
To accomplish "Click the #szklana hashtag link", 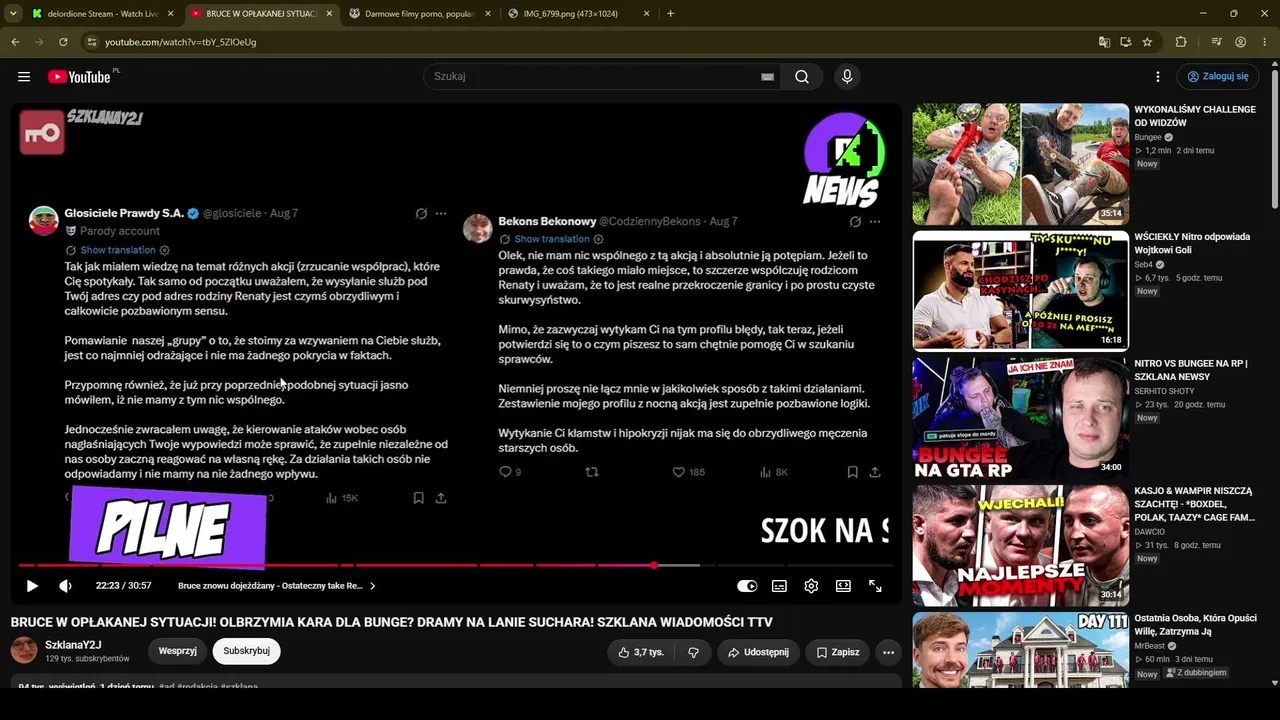I will (239, 687).
